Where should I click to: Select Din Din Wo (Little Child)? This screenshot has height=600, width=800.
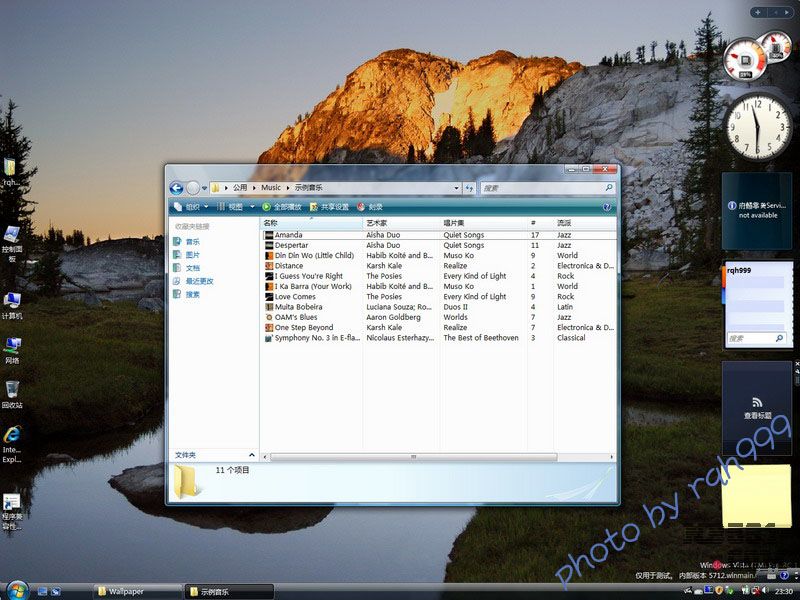[x=314, y=256]
